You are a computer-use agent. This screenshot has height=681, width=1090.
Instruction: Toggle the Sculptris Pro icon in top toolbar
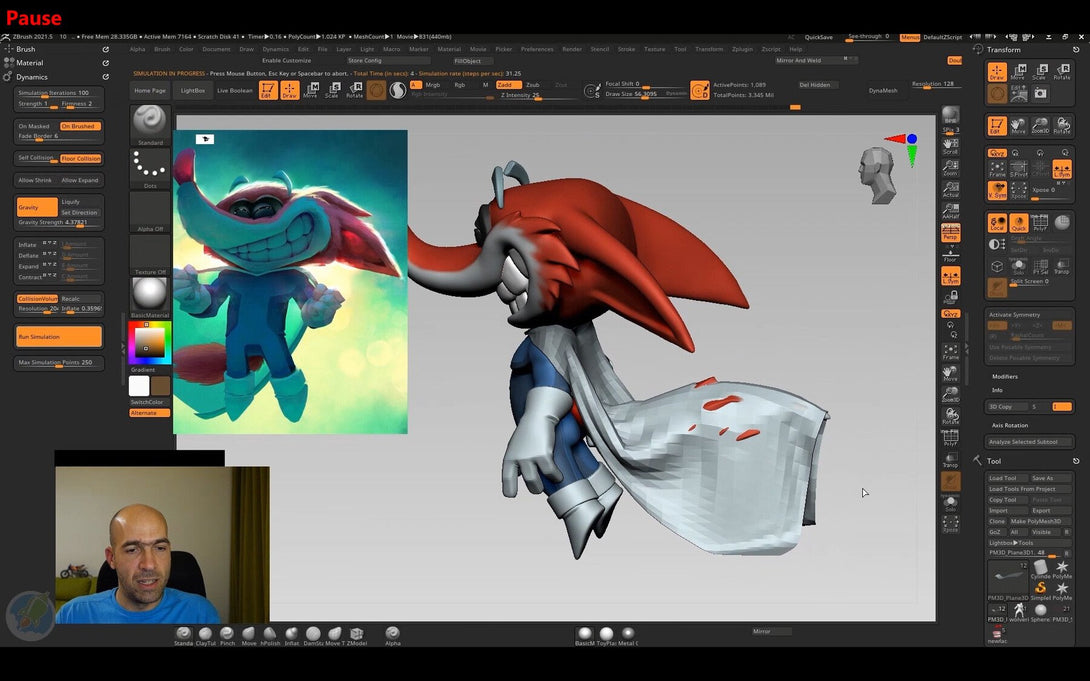pyautogui.click(x=398, y=90)
